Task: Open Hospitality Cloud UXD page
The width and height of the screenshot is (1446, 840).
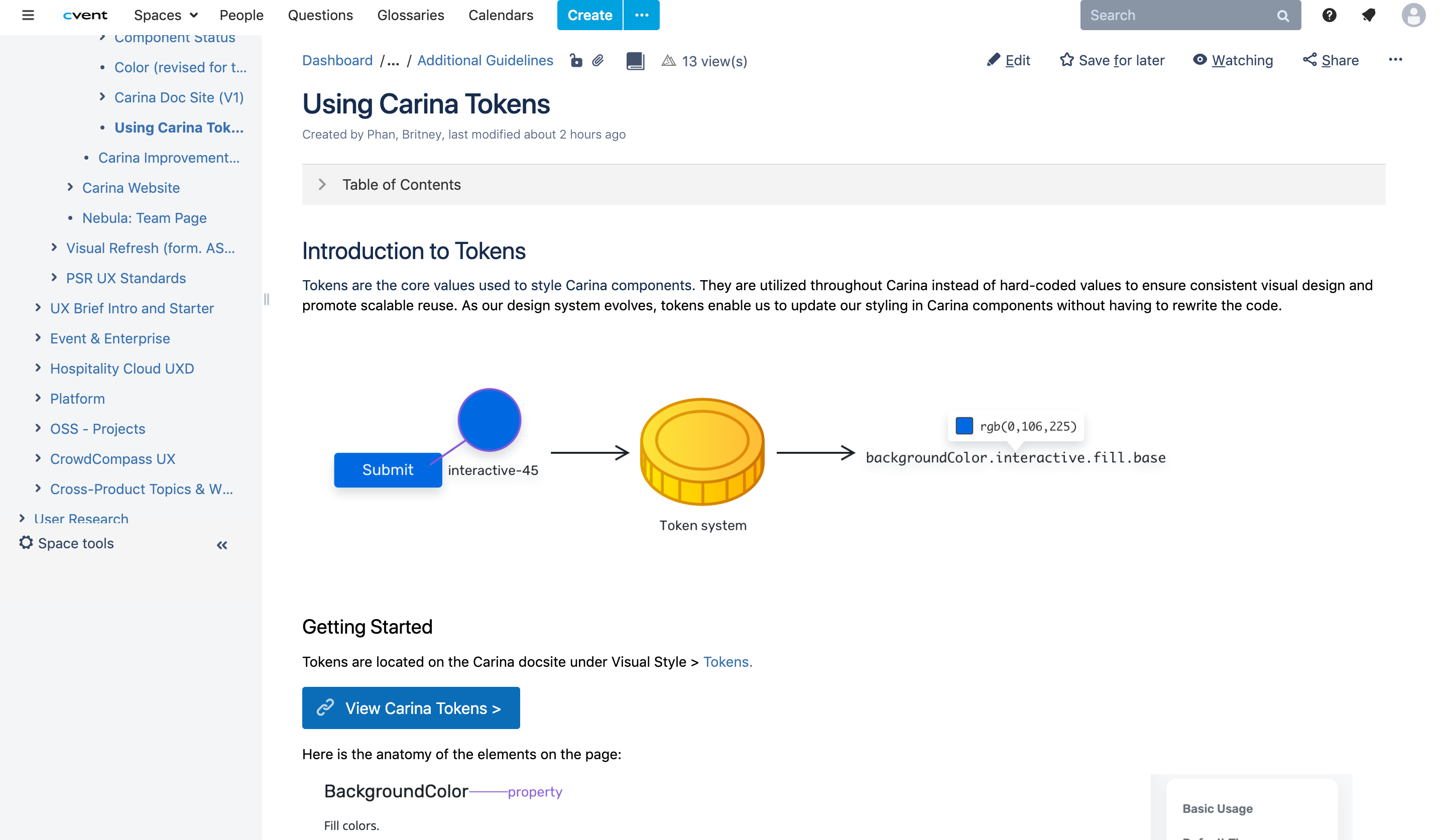Action: 122,368
